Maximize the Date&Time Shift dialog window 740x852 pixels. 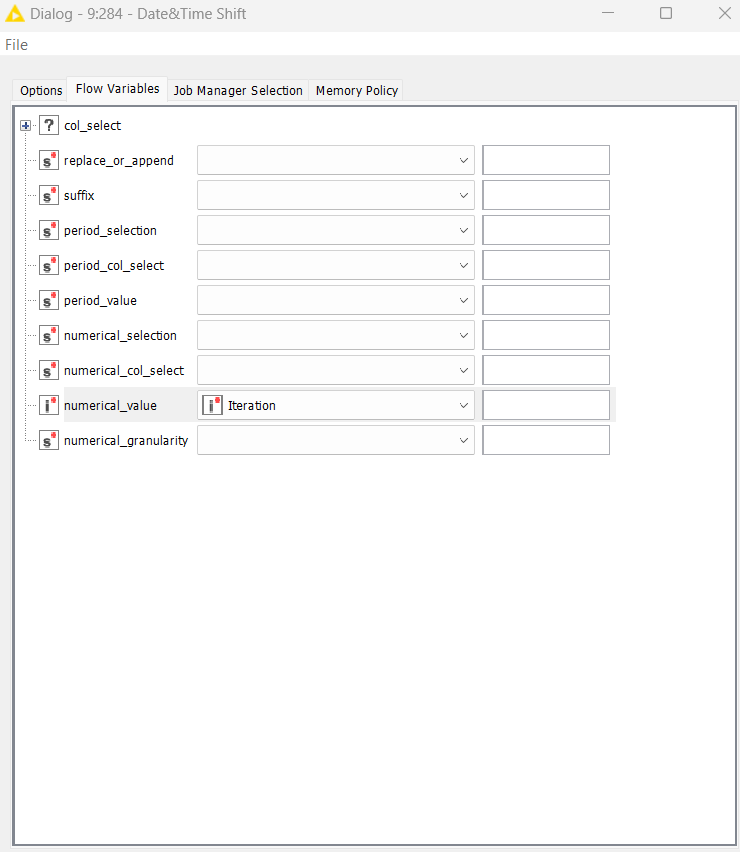pyautogui.click(x=666, y=14)
